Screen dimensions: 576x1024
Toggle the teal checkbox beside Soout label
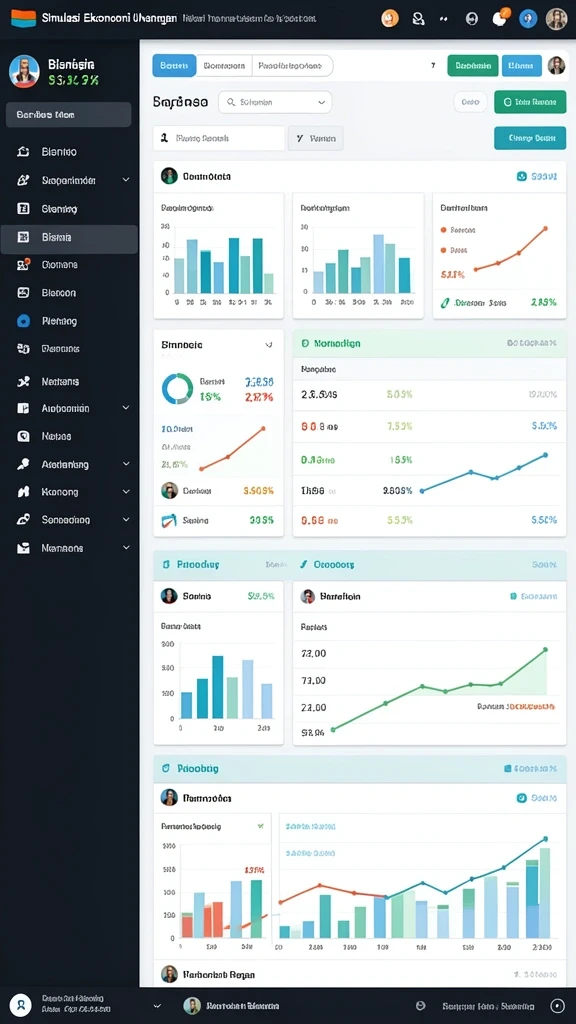(x=521, y=176)
